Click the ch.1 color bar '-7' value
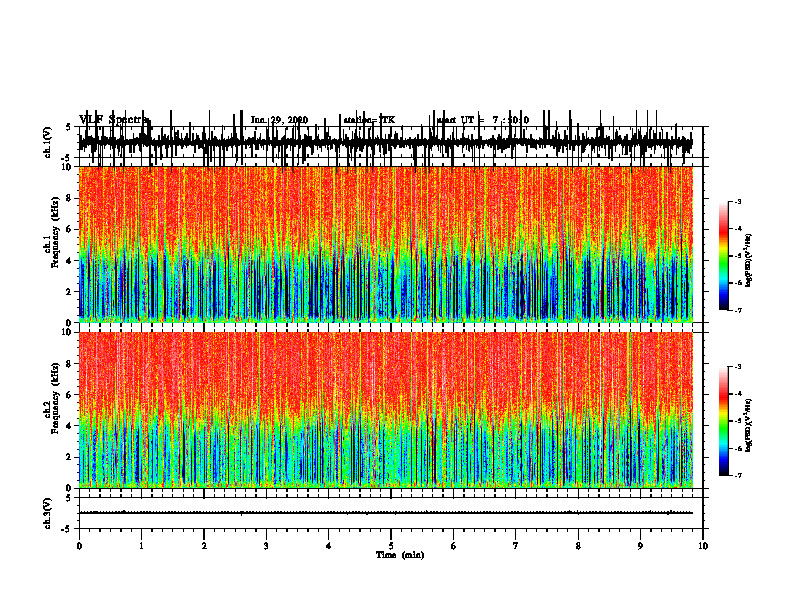This screenshot has width=792, height=612. (x=737, y=310)
